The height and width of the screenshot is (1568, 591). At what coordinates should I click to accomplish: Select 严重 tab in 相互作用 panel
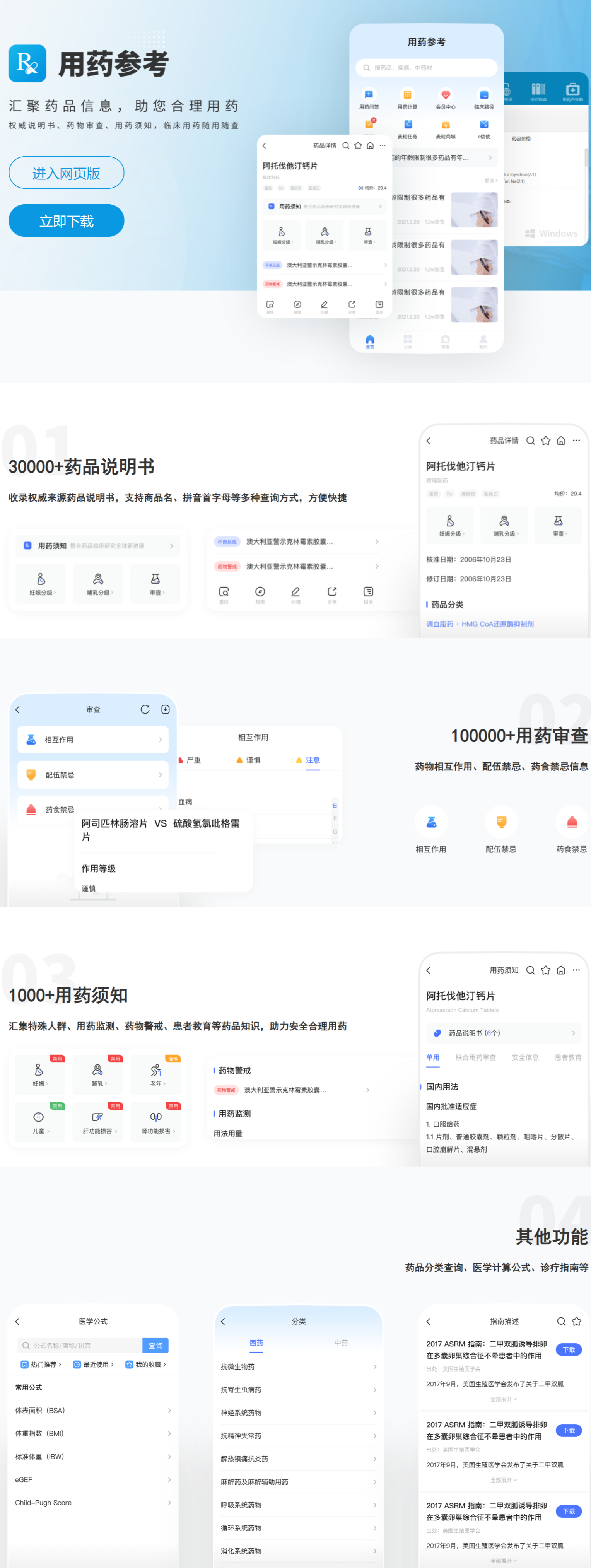coord(189,760)
